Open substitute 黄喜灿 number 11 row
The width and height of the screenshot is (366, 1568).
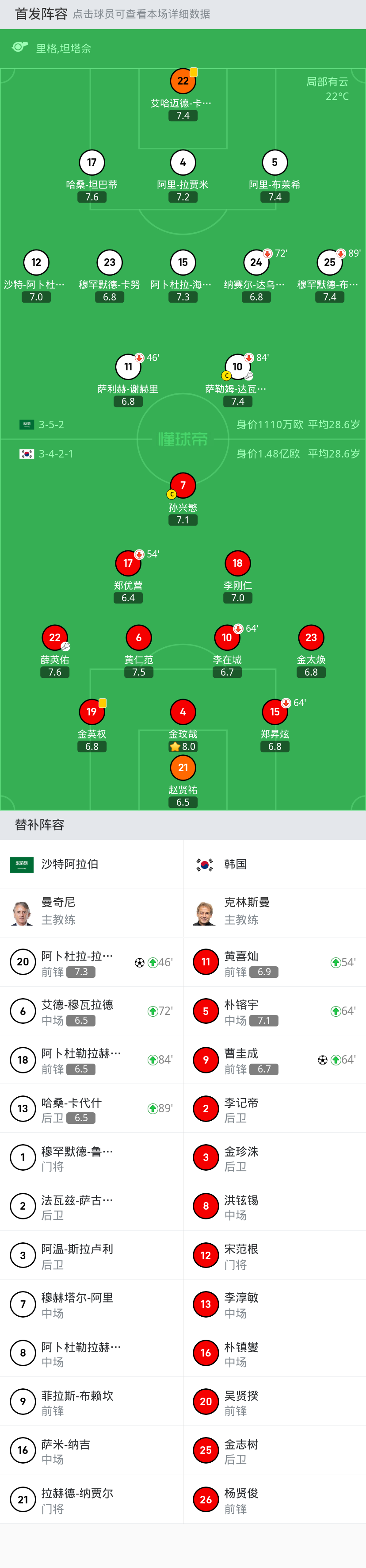click(274, 962)
